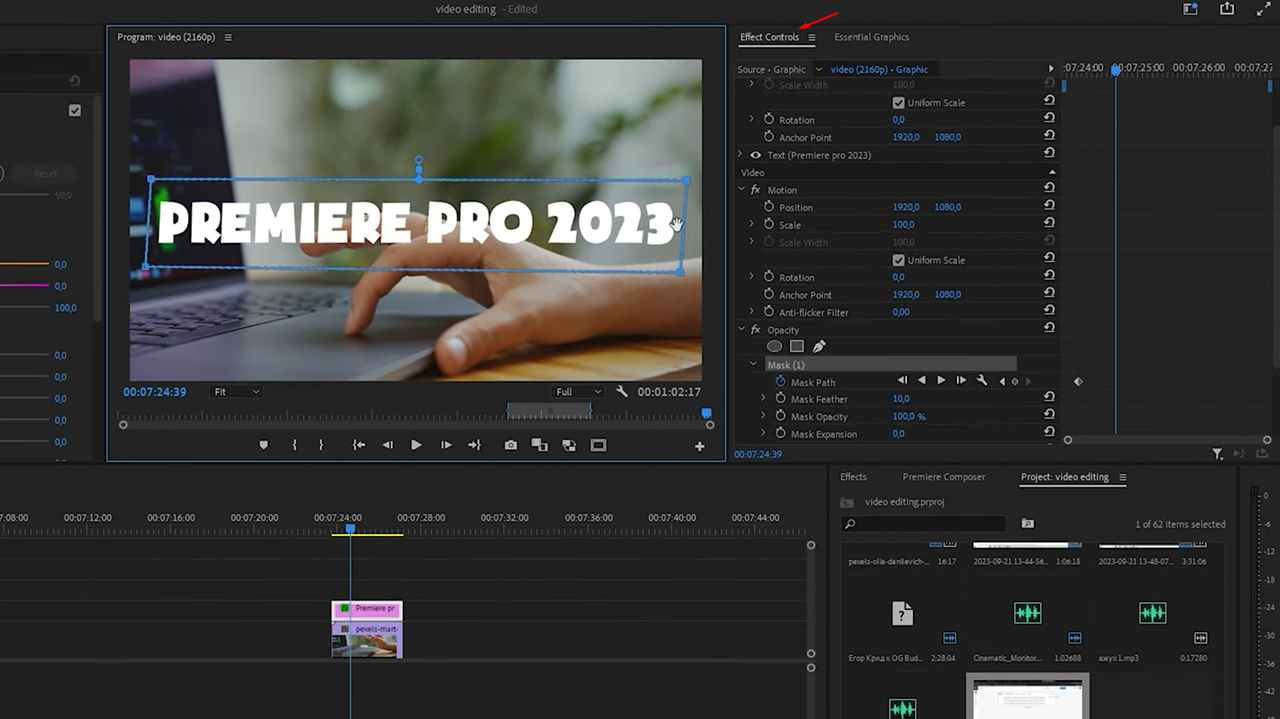Open the Project: video editing panel menu
This screenshot has height=719, width=1280.
tap(1123, 477)
